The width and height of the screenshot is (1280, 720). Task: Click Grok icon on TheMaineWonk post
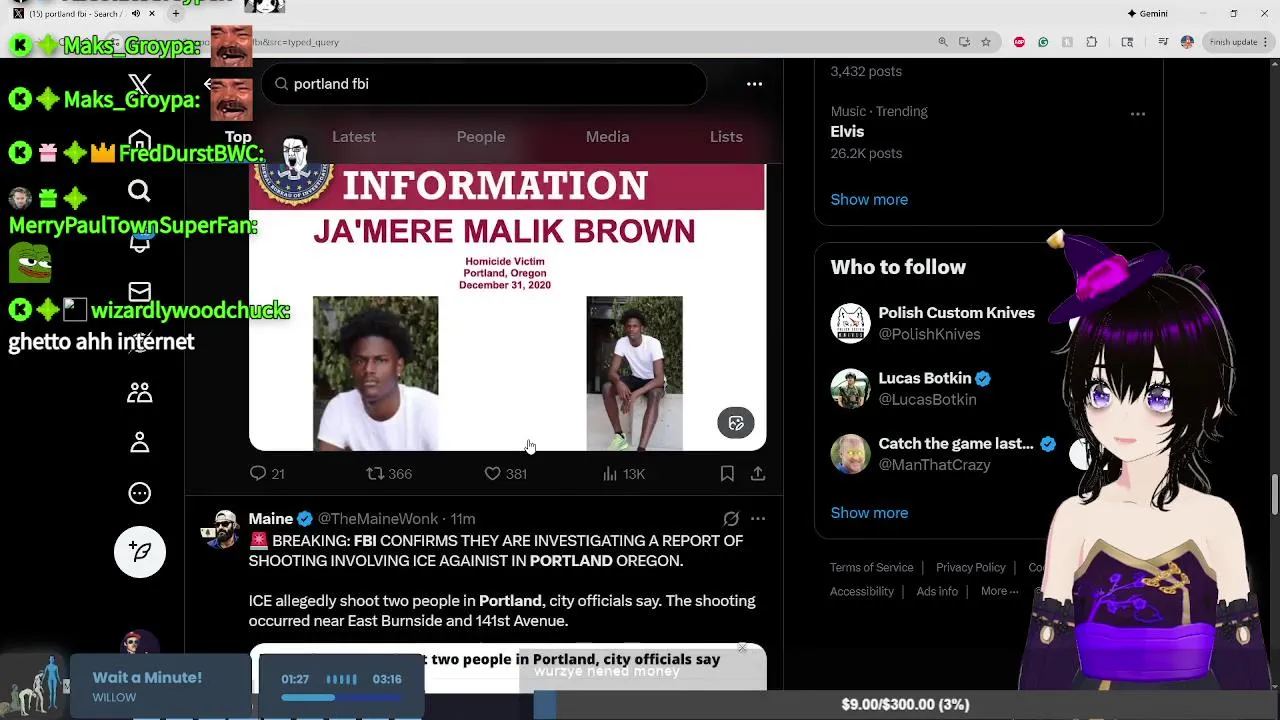point(731,519)
